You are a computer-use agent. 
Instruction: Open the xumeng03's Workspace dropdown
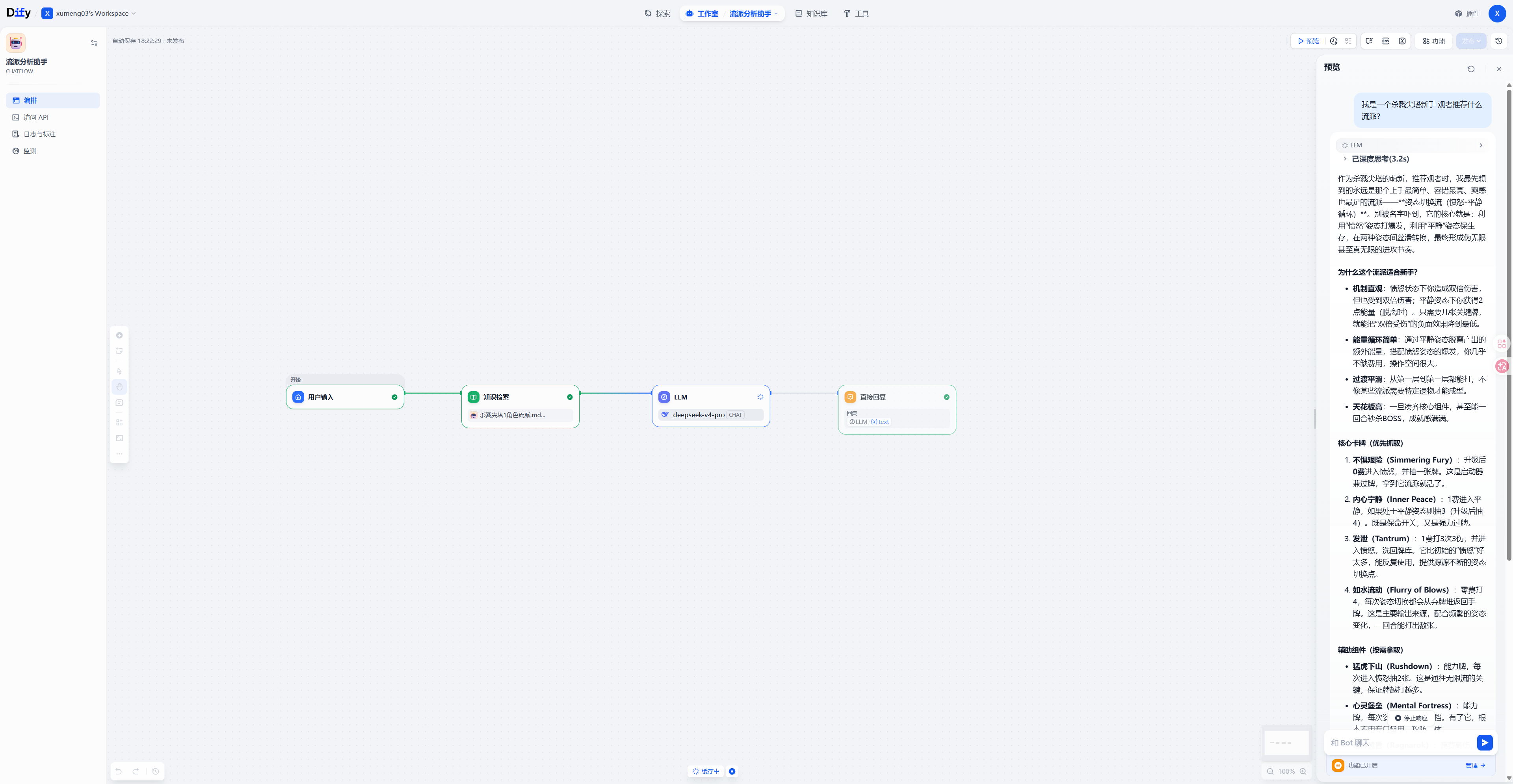tap(89, 13)
